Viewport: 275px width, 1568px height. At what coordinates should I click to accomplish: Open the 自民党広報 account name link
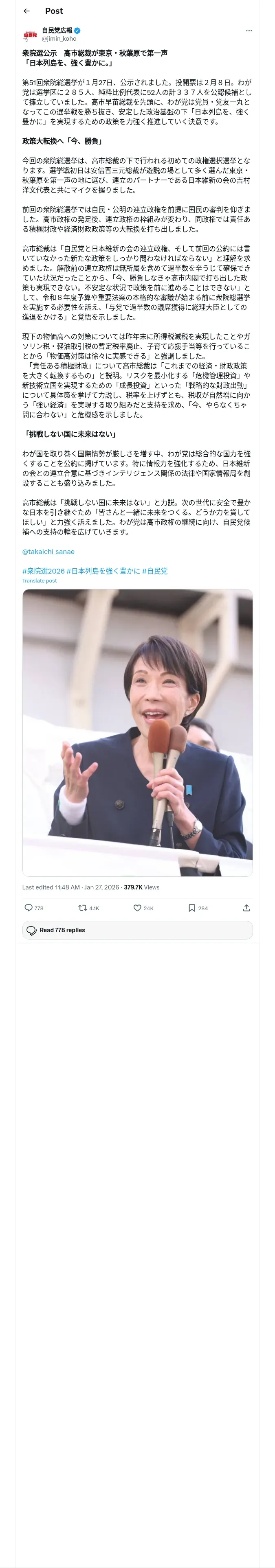click(57, 31)
